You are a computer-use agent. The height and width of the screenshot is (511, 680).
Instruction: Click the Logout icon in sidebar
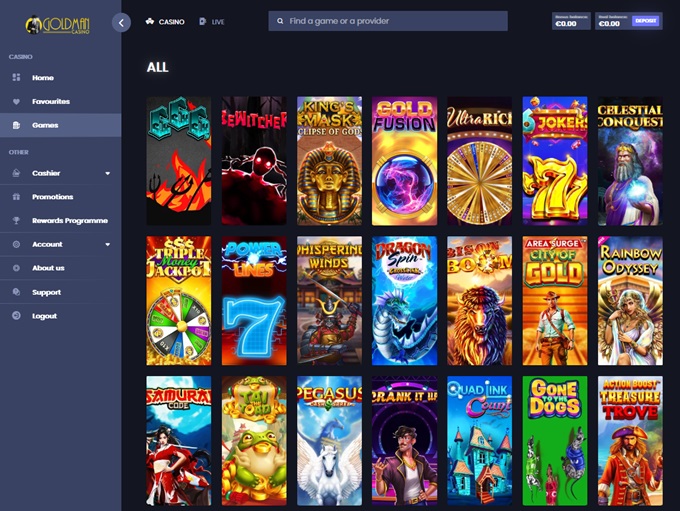pyautogui.click(x=16, y=316)
